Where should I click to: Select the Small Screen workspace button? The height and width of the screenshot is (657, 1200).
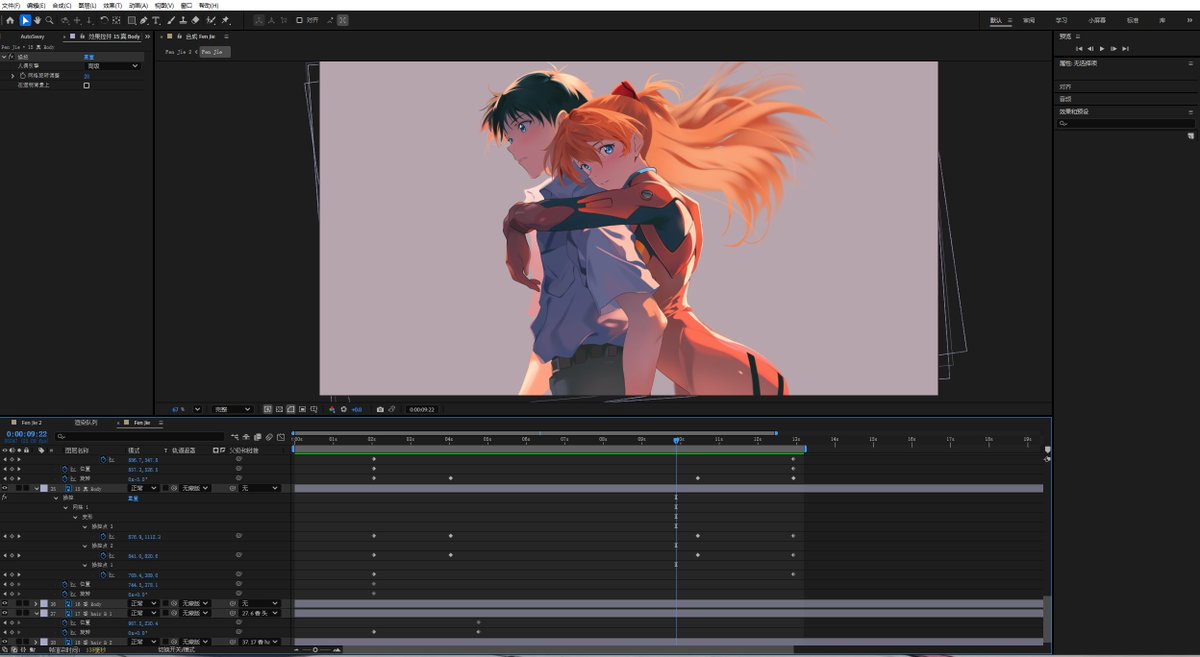(1097, 20)
